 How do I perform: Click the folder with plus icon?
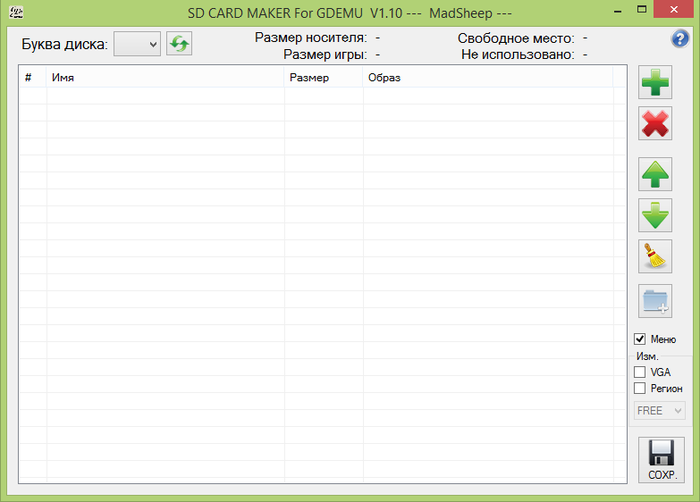click(x=656, y=300)
